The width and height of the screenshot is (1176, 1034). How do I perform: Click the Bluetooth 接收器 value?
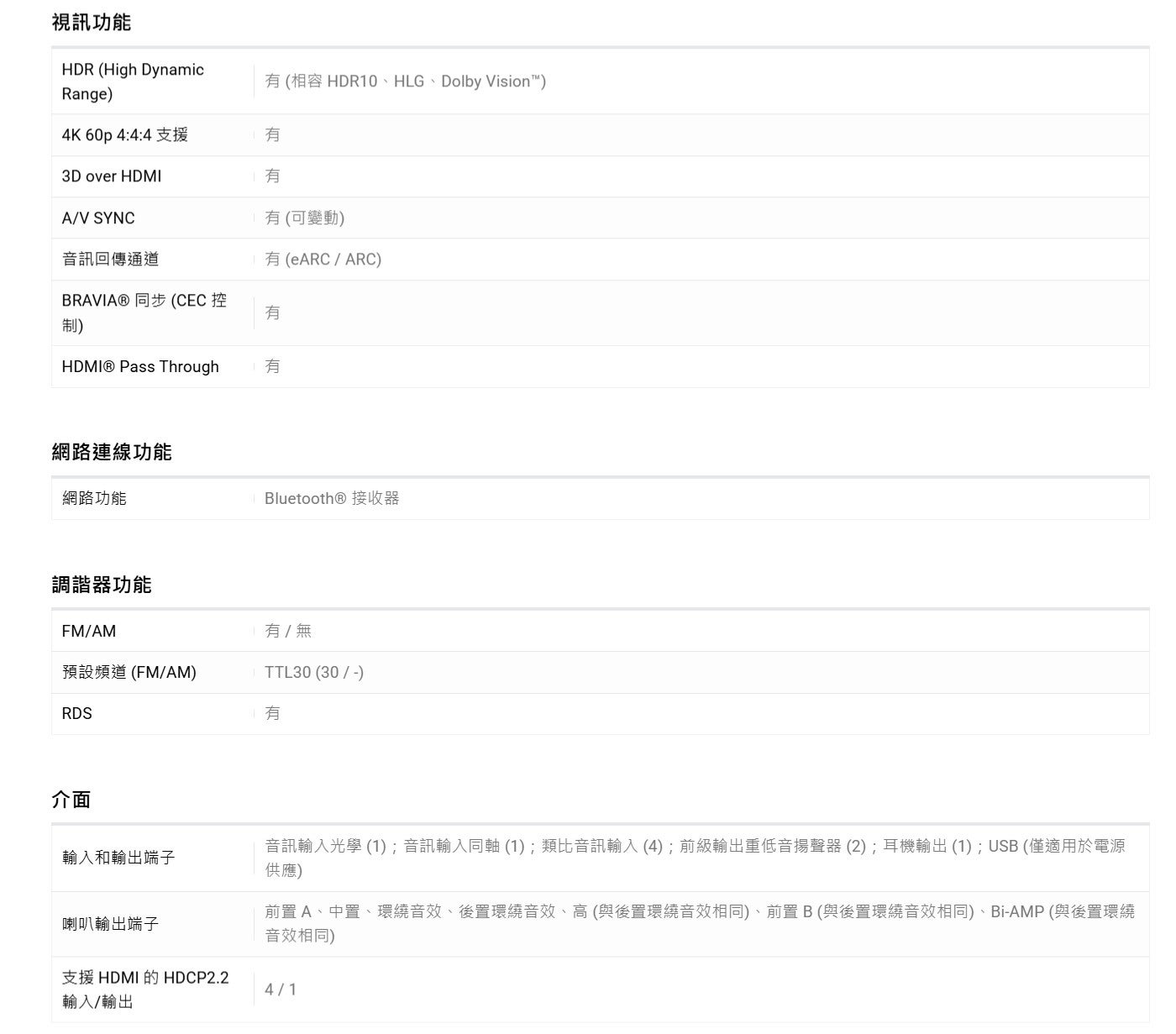[332, 498]
